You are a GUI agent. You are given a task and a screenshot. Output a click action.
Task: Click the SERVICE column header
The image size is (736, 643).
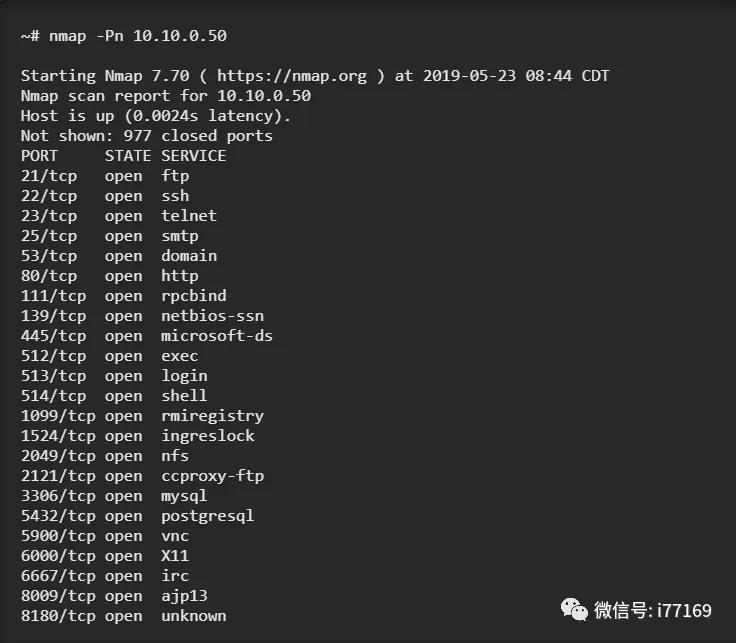pyautogui.click(x=193, y=156)
